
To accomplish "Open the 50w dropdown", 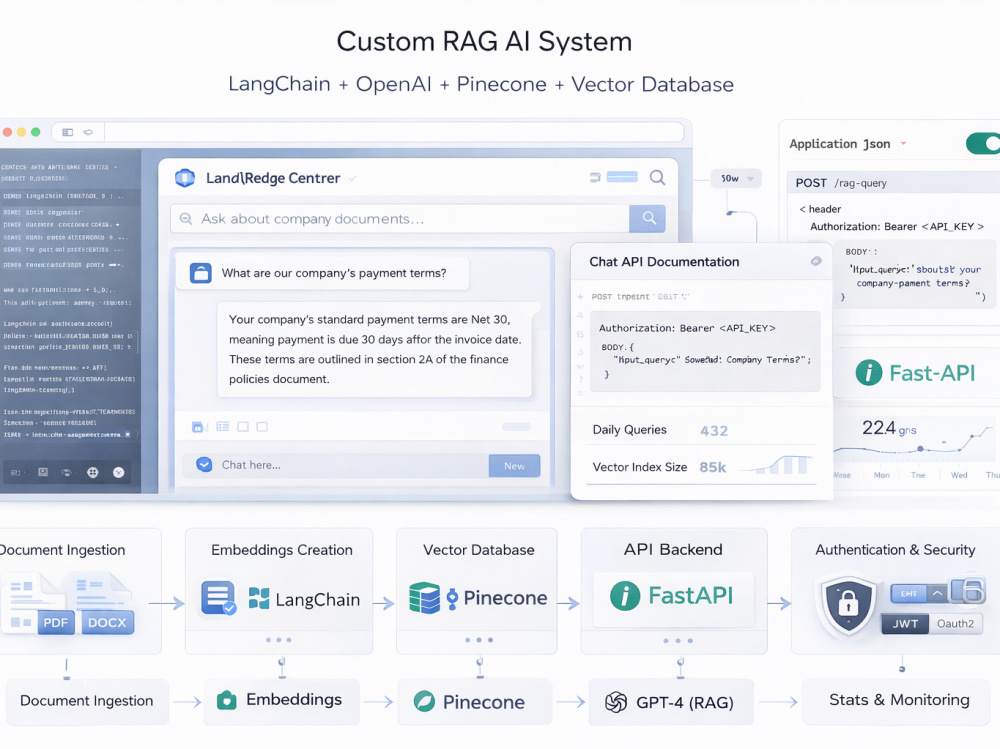I will click(737, 179).
